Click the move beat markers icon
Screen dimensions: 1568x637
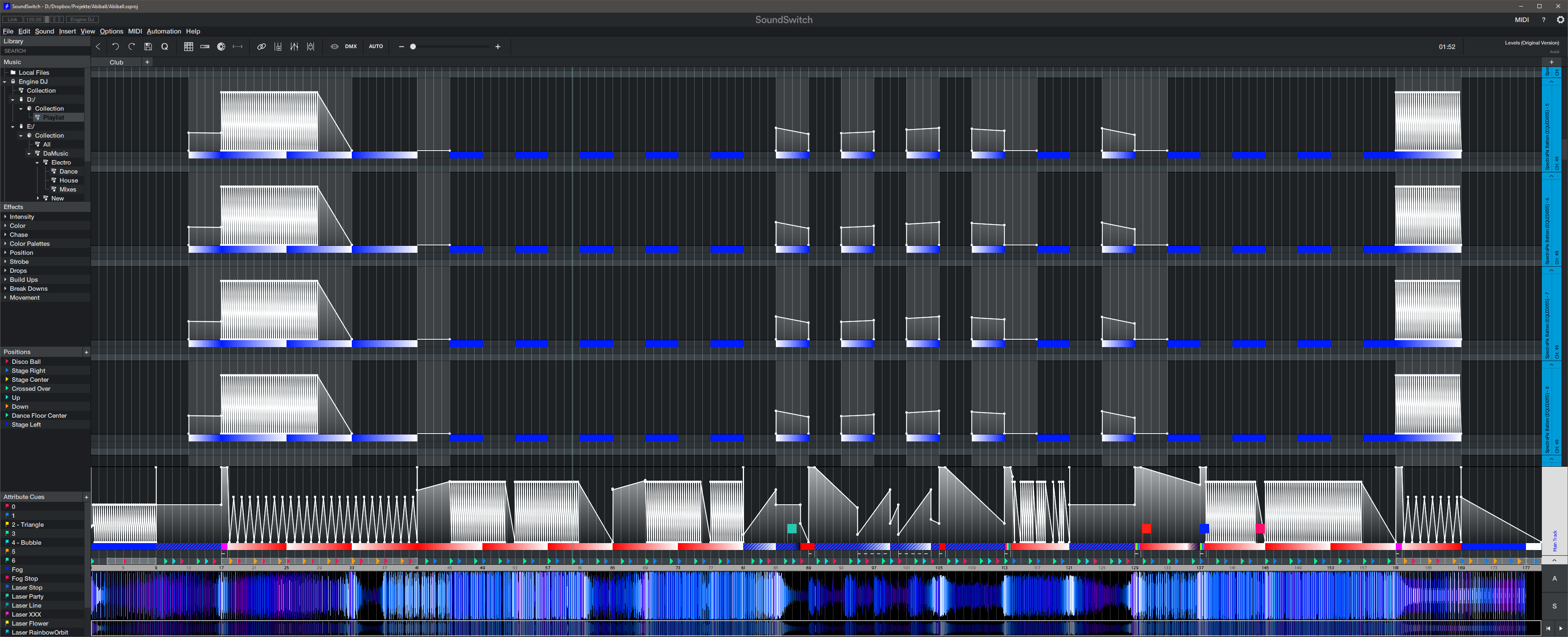295,46
